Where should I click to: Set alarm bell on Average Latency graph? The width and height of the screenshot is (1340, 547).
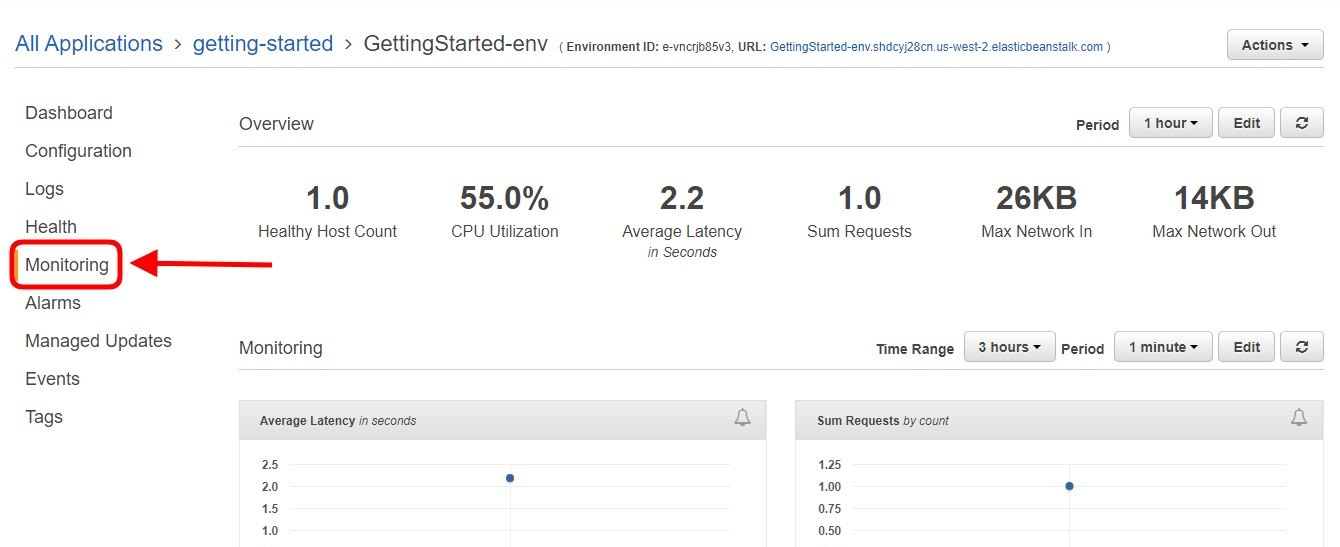point(742,418)
